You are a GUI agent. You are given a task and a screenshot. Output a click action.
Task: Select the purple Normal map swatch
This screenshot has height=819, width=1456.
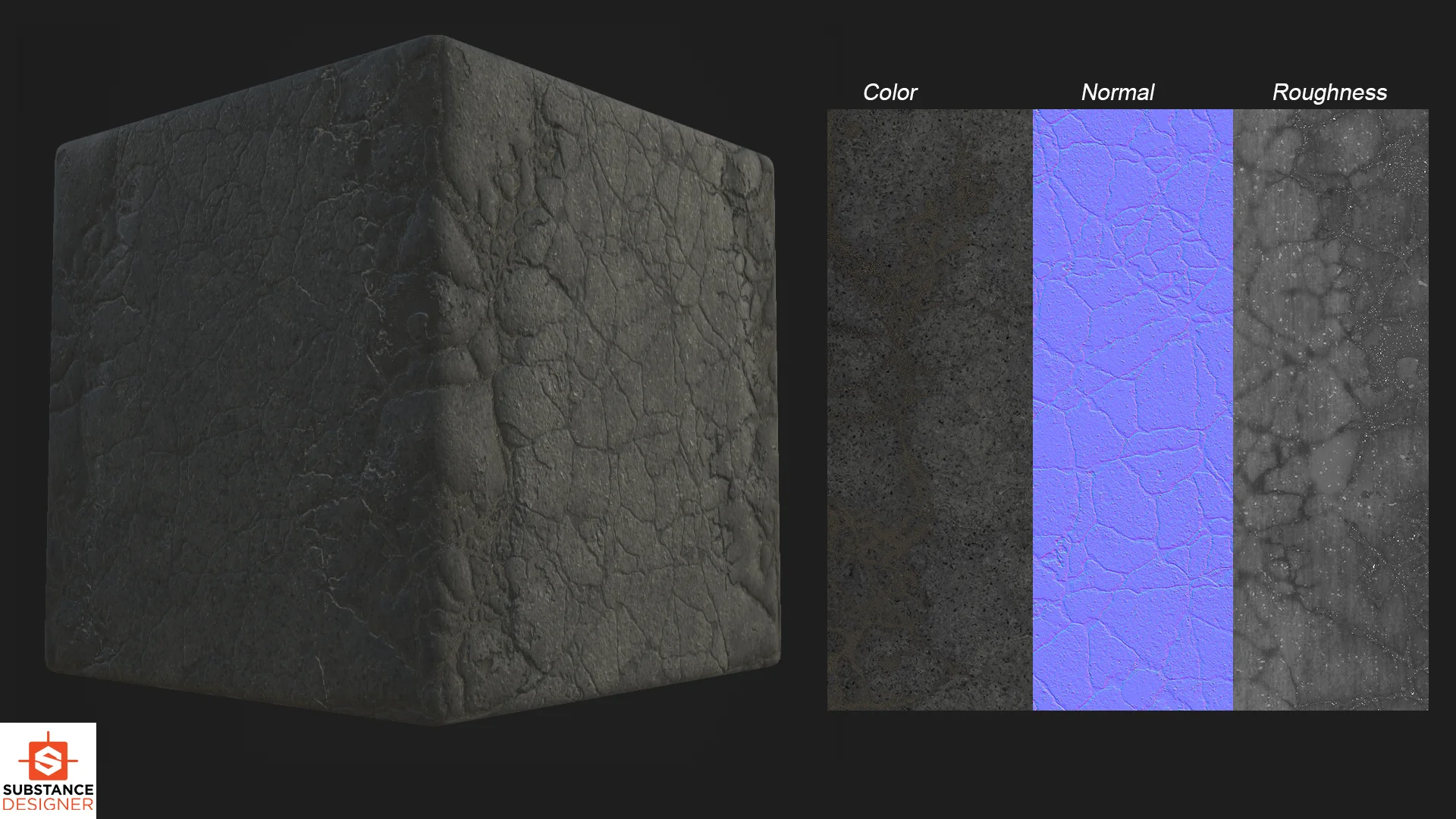pyautogui.click(x=1132, y=409)
